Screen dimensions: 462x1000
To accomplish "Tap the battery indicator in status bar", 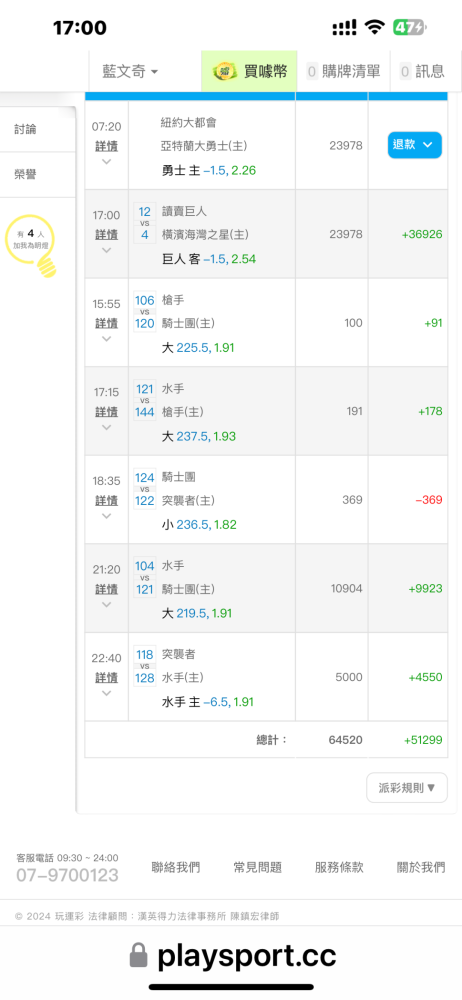I will 410,27.
